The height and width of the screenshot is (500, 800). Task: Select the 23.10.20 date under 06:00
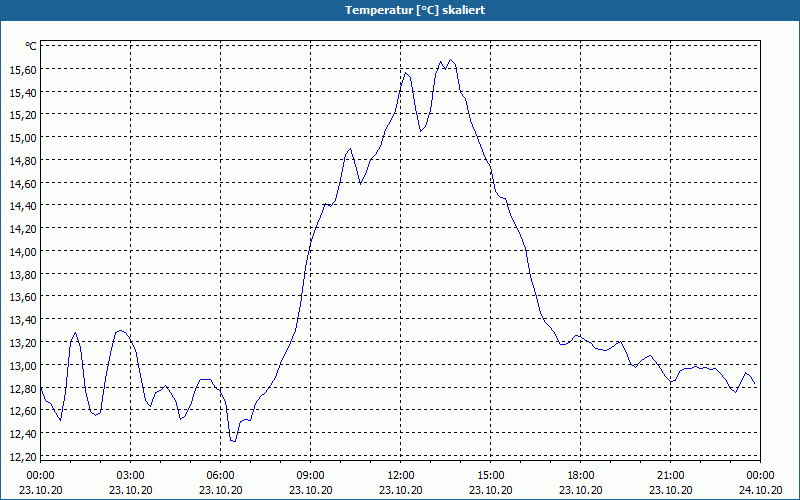[220, 490]
